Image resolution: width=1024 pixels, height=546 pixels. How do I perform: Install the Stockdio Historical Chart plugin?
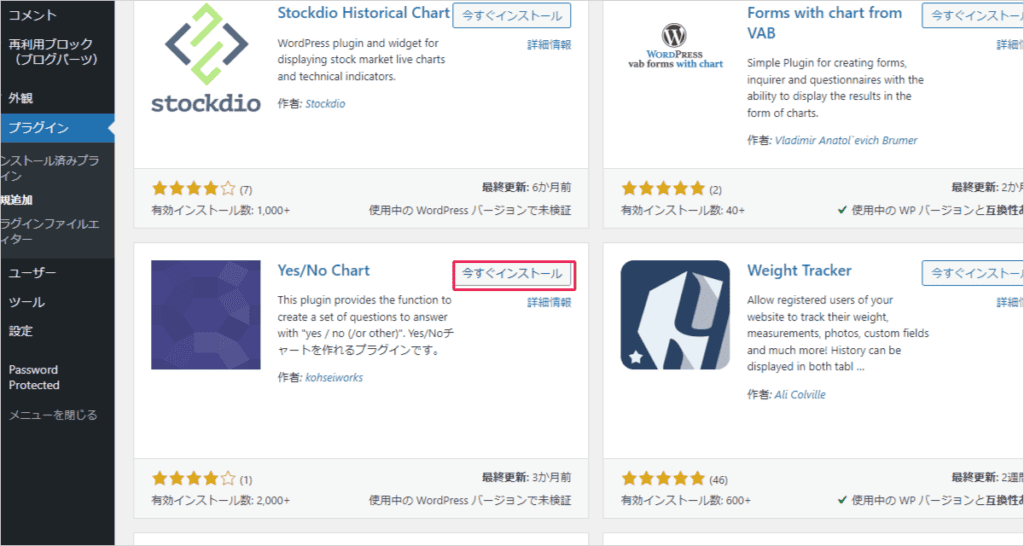pyautogui.click(x=512, y=16)
